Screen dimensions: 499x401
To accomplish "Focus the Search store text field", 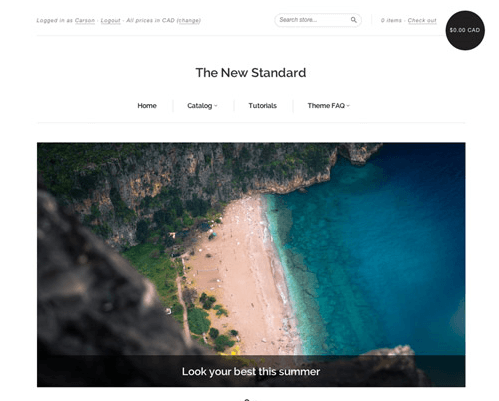I will pyautogui.click(x=313, y=20).
